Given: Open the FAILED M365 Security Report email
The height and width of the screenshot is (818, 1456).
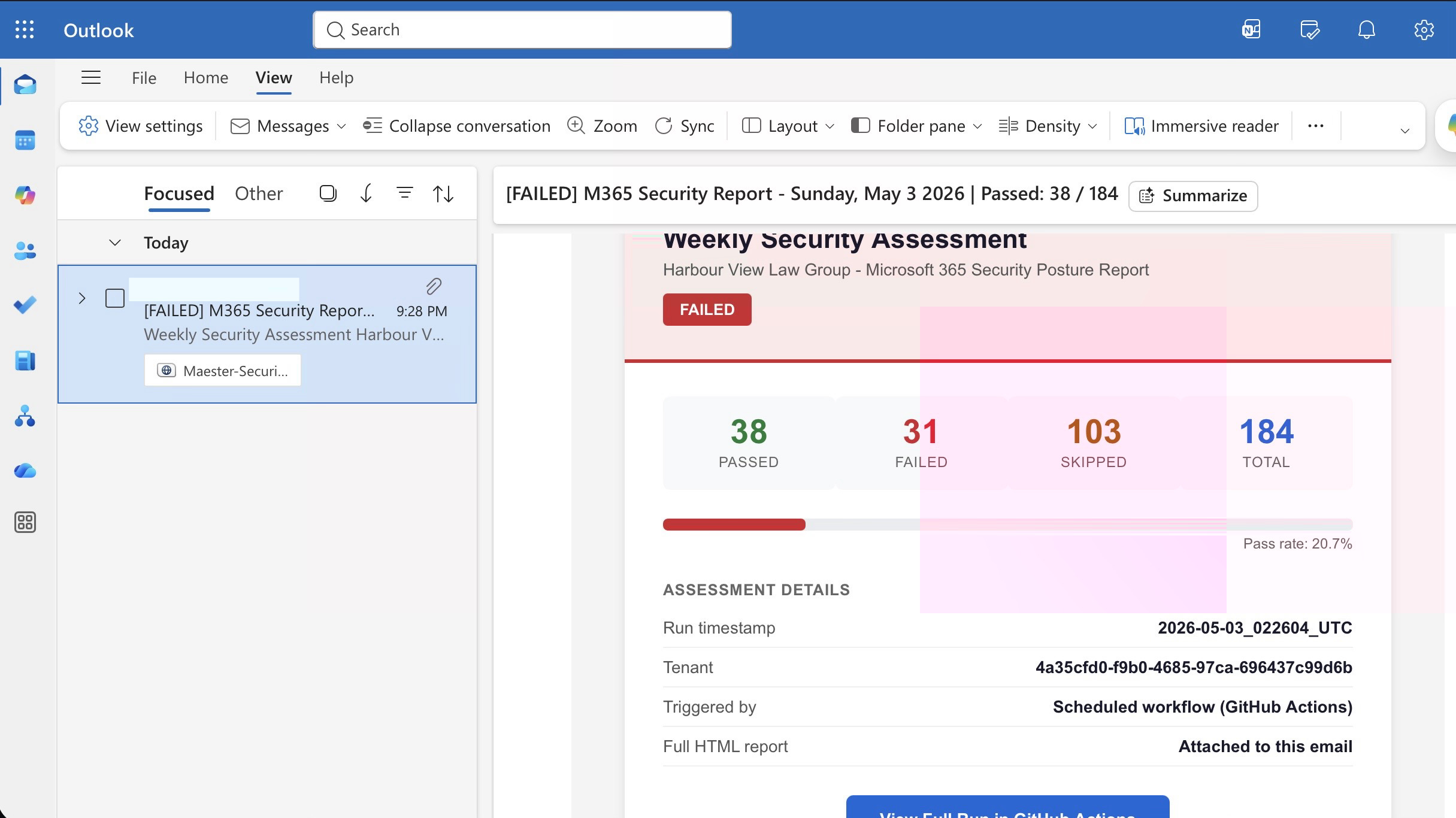Looking at the screenshot, I should (267, 334).
